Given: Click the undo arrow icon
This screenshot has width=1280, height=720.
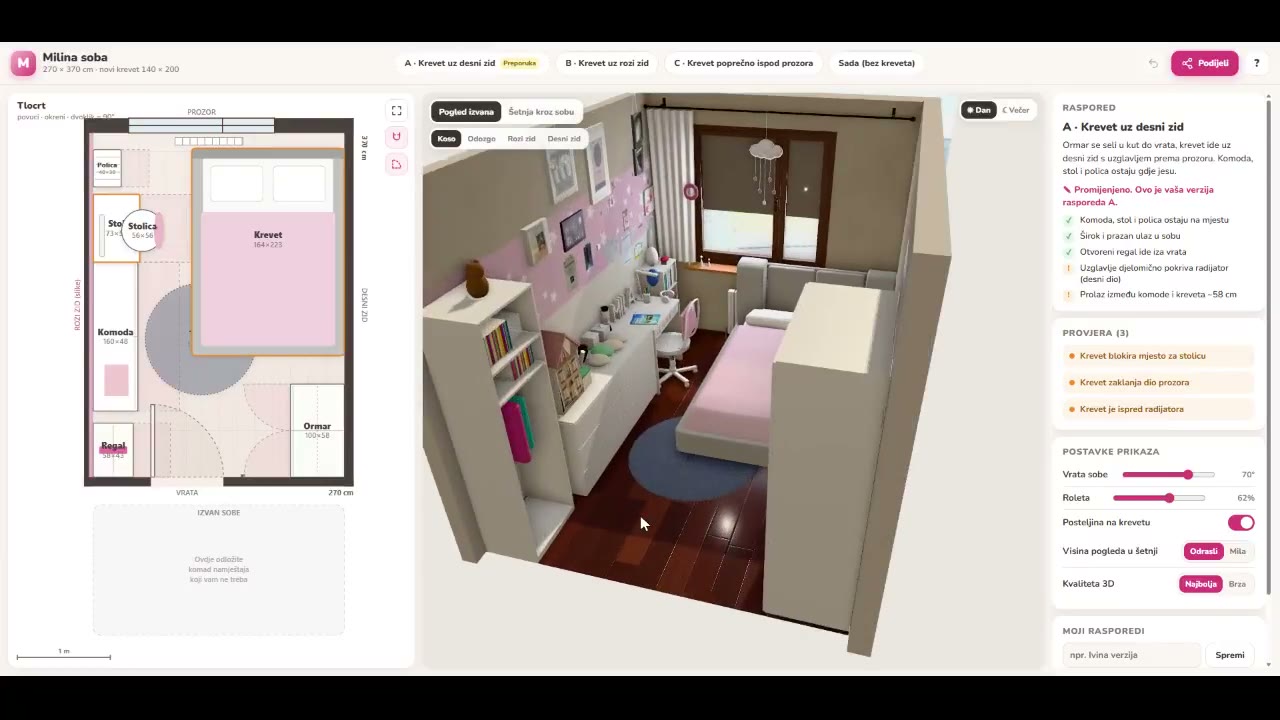Looking at the screenshot, I should [x=1153, y=63].
